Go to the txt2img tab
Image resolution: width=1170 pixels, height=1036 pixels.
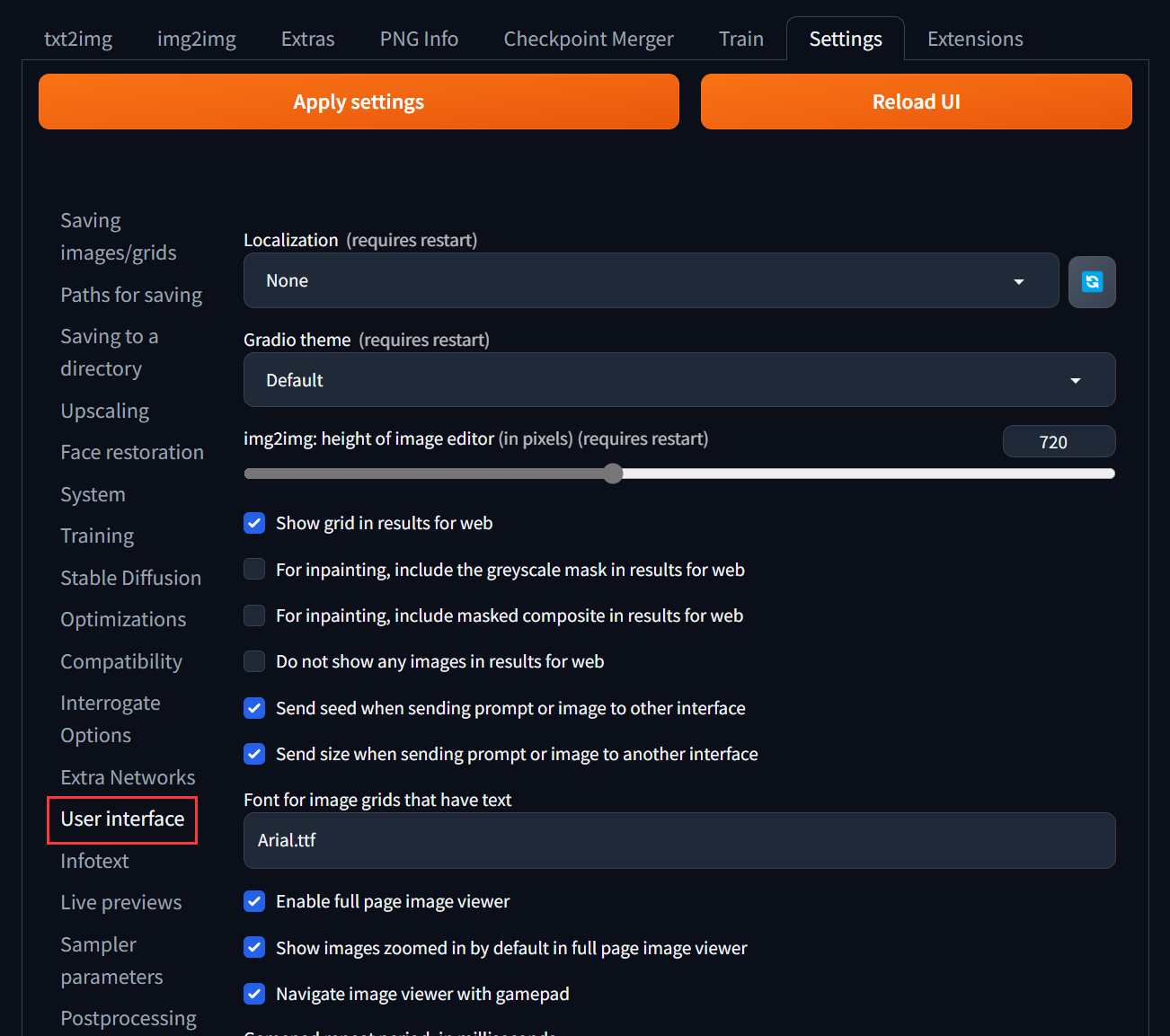(78, 39)
